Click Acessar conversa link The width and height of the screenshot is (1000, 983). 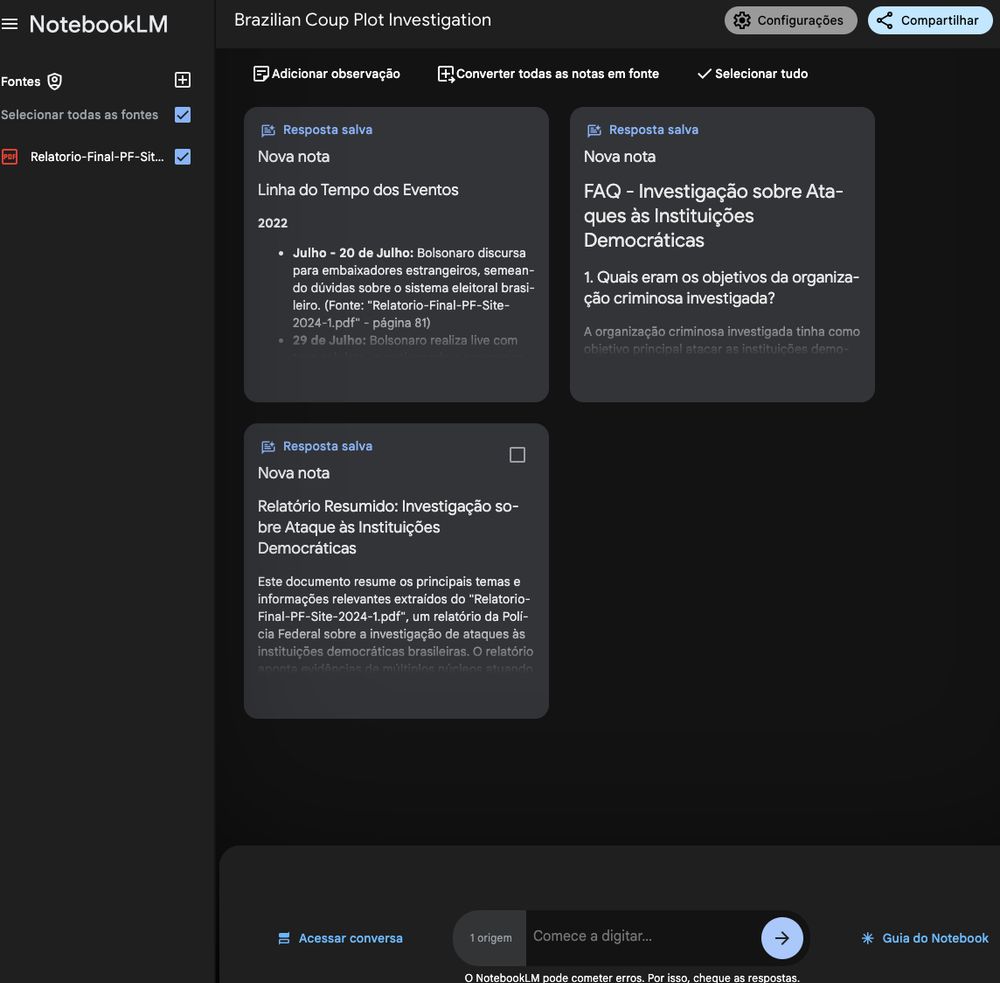pos(341,938)
